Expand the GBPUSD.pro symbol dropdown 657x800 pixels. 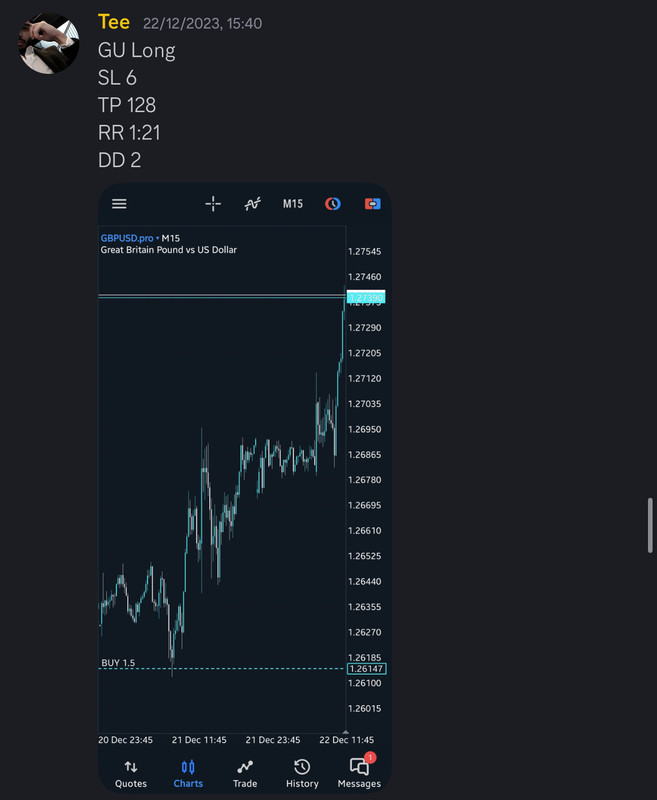pyautogui.click(x=130, y=238)
